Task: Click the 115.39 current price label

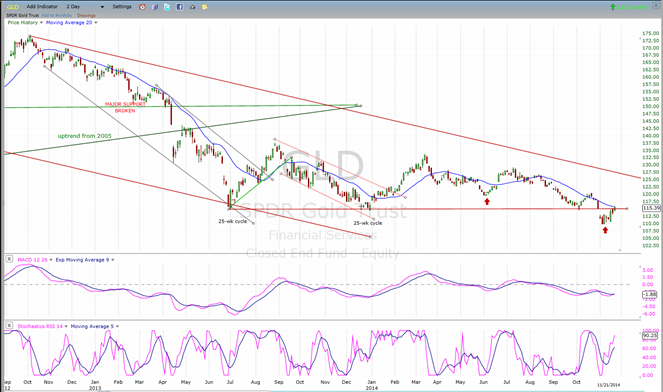Action: [x=651, y=208]
